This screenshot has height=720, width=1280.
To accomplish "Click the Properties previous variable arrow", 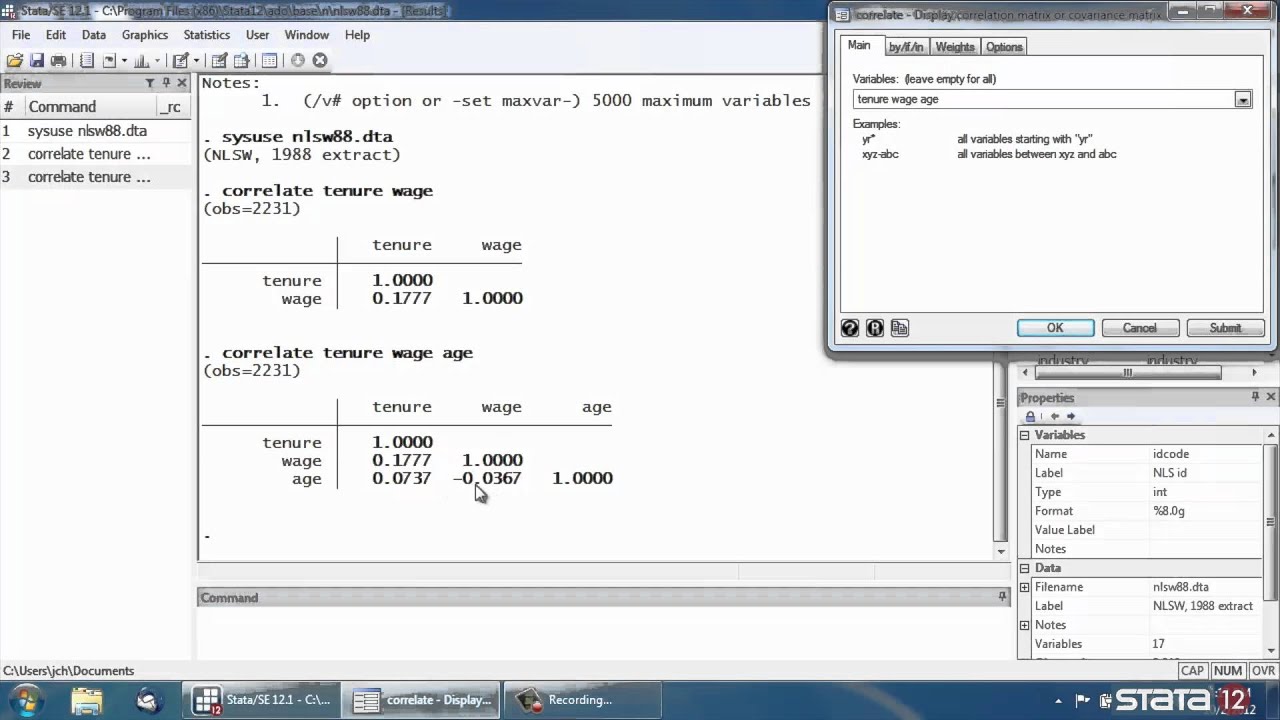I will (x=1054, y=416).
